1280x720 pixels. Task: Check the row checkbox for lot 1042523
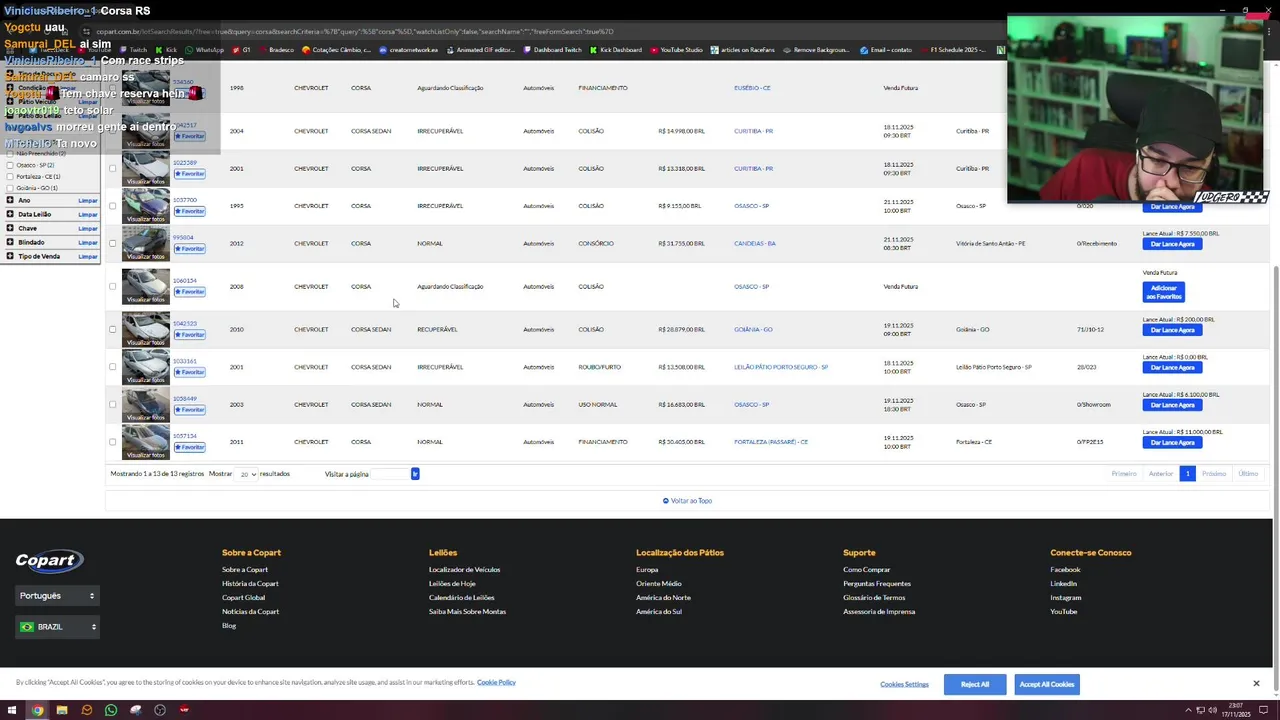112,329
